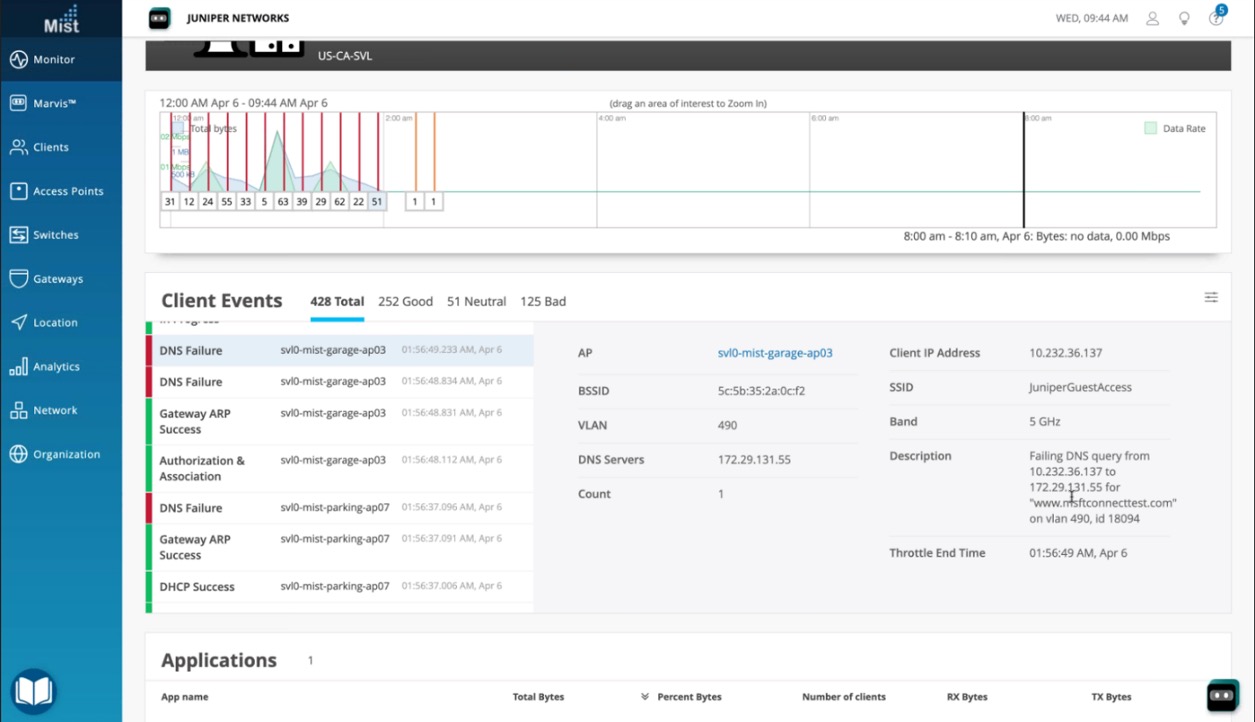This screenshot has height=722, width=1255.
Task: Open the Analytics section
Action: (x=55, y=367)
